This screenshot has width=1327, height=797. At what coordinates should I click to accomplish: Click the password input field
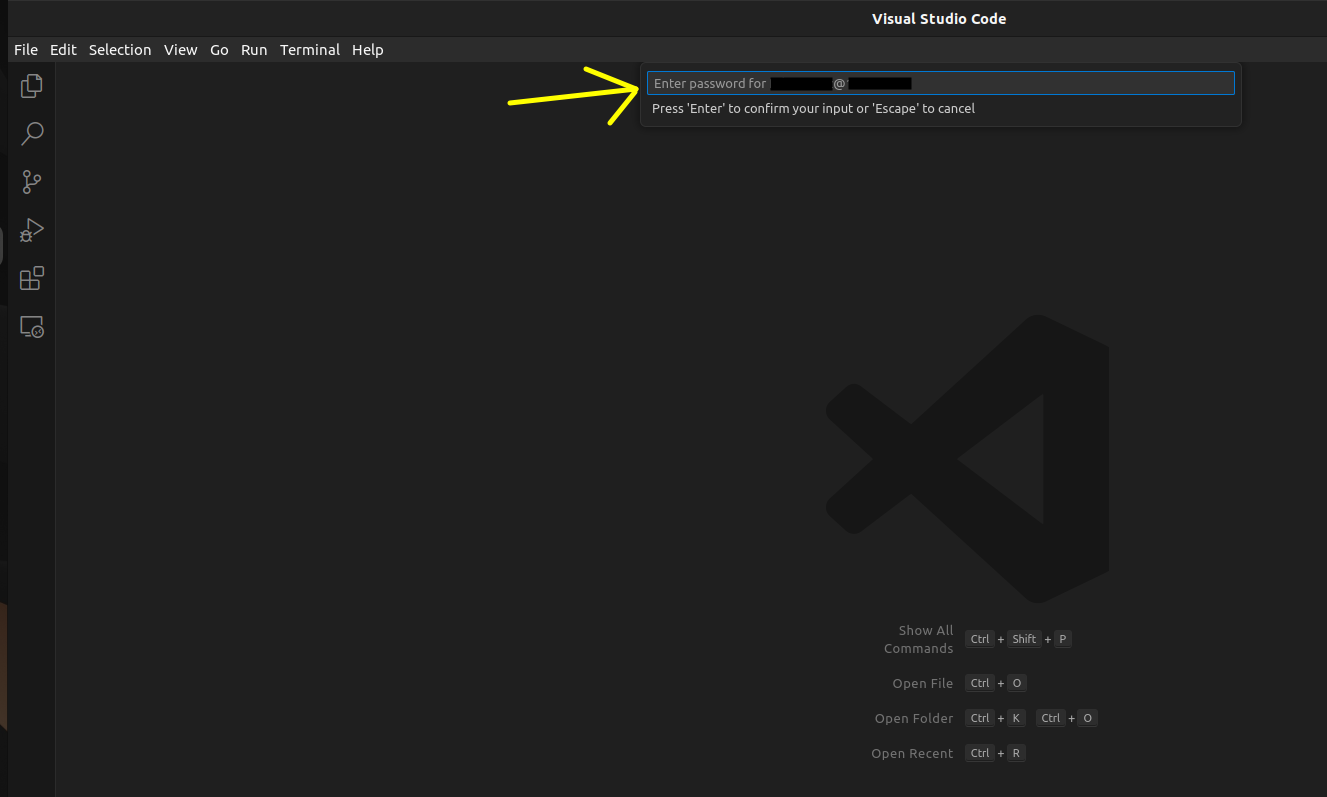[941, 83]
